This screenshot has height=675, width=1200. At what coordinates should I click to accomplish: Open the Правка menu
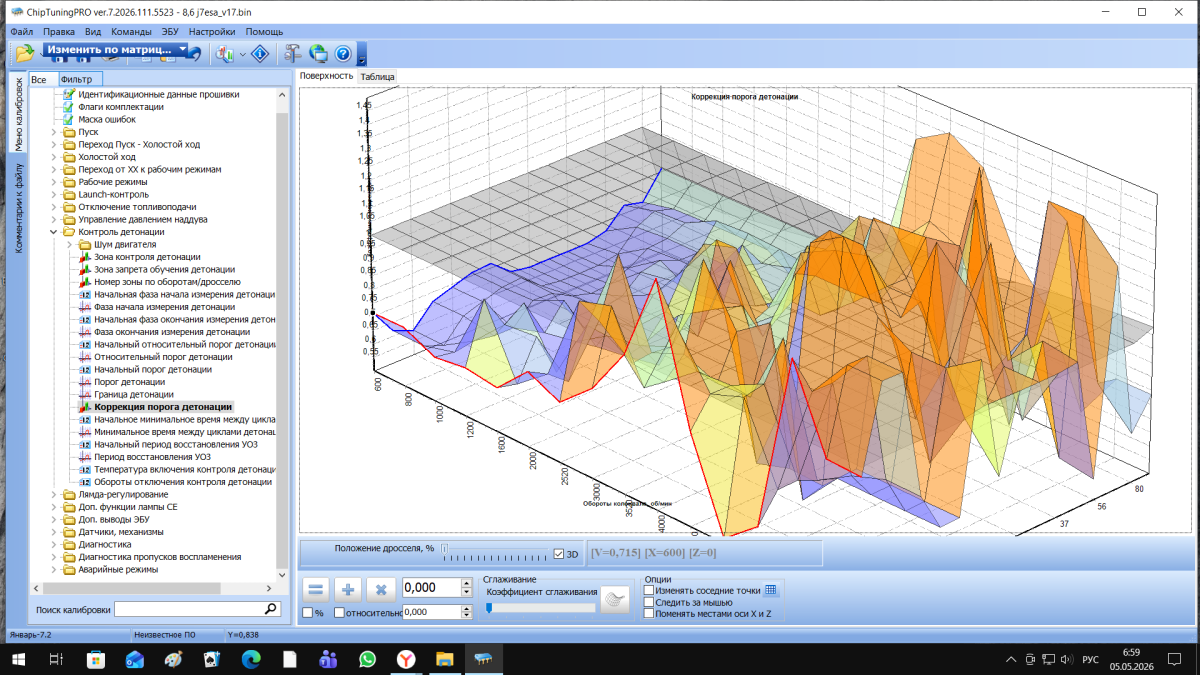tap(59, 32)
